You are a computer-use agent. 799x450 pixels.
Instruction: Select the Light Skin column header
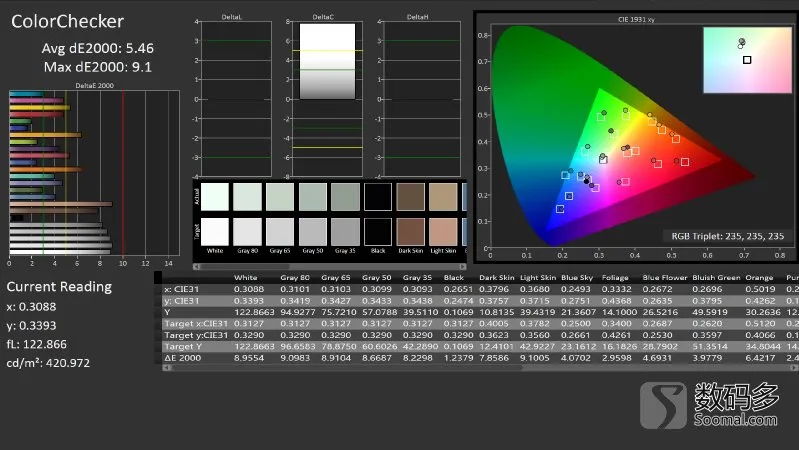(x=538, y=278)
